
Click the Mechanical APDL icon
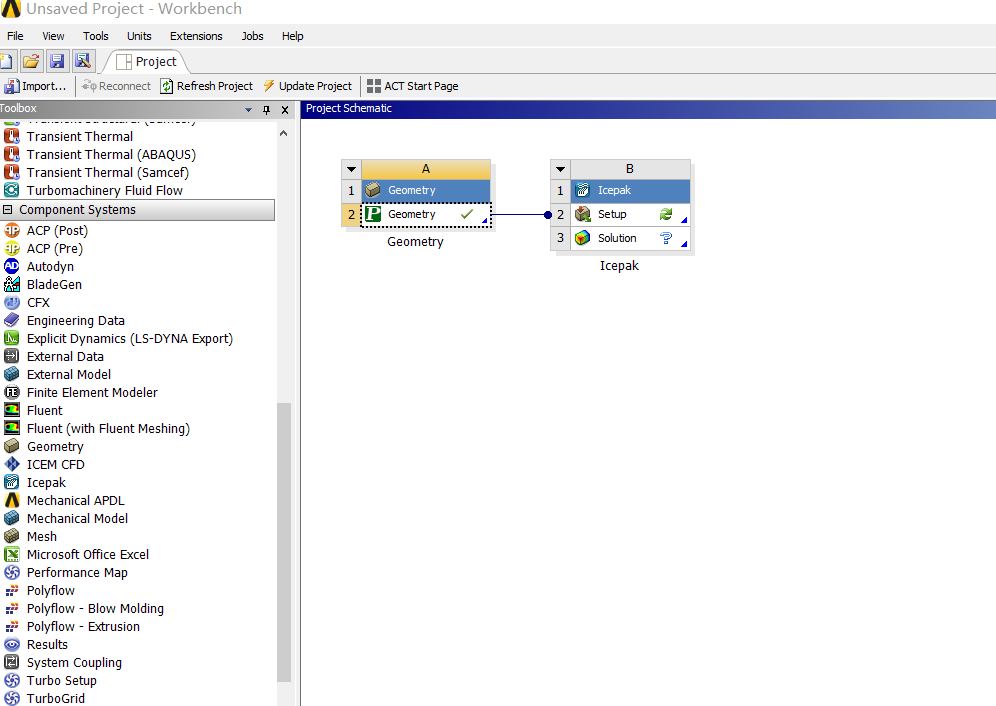pos(12,501)
